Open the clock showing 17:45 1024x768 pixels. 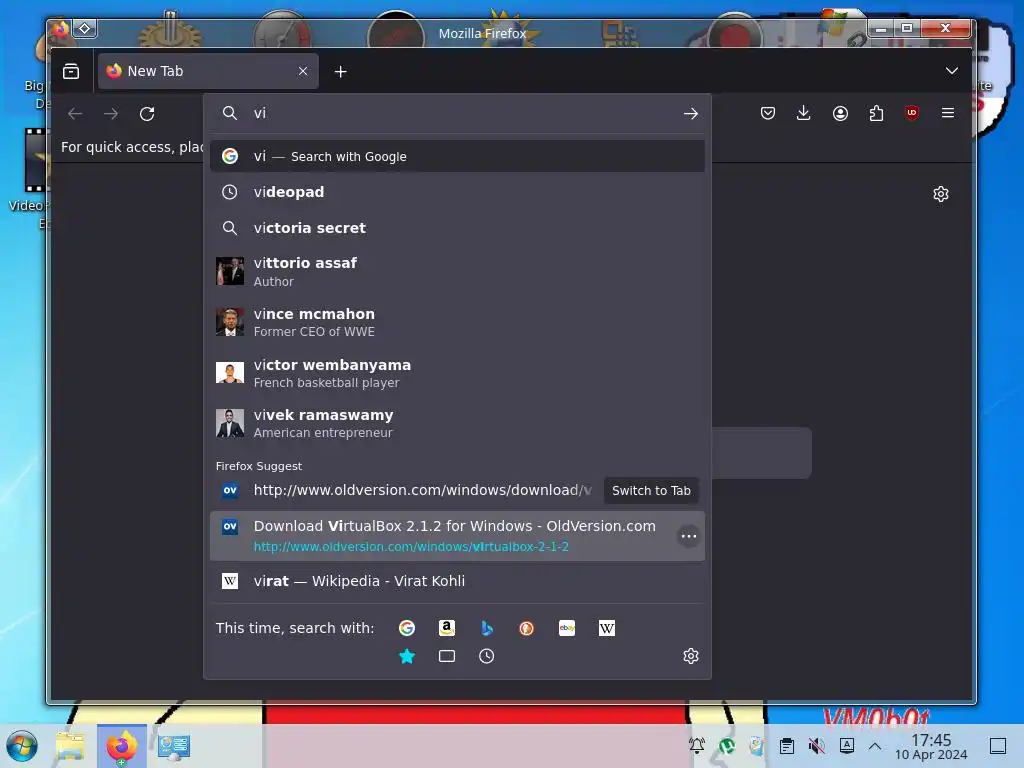(x=931, y=746)
